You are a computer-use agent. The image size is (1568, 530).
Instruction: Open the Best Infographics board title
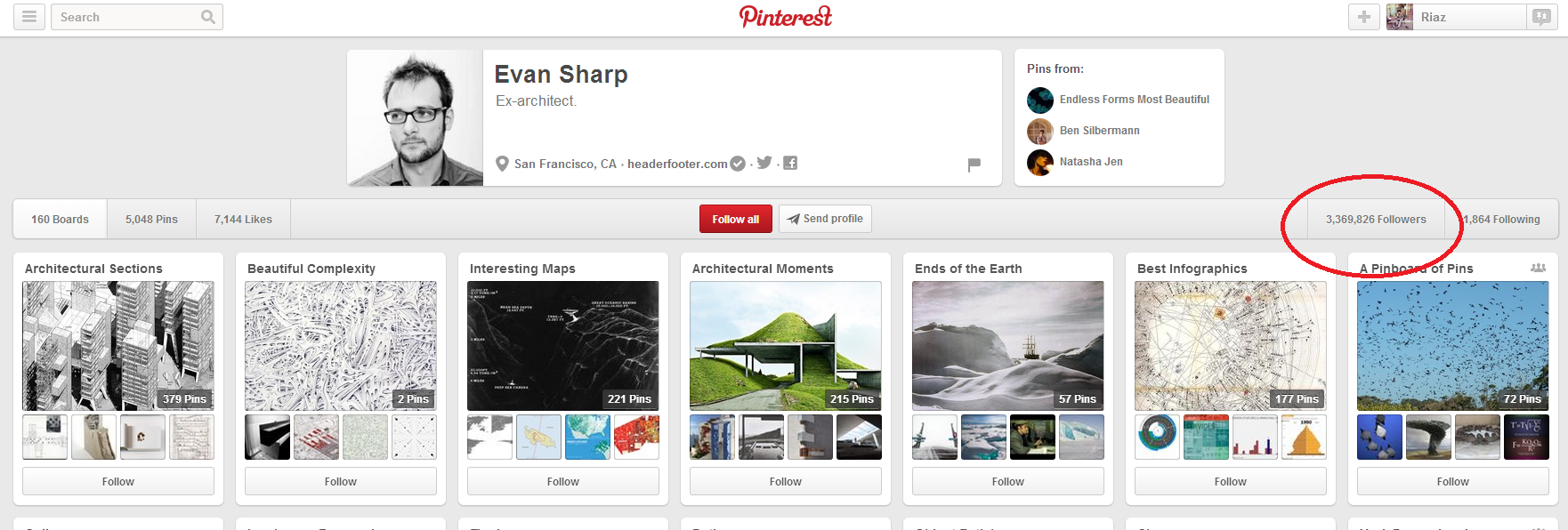tap(1192, 269)
